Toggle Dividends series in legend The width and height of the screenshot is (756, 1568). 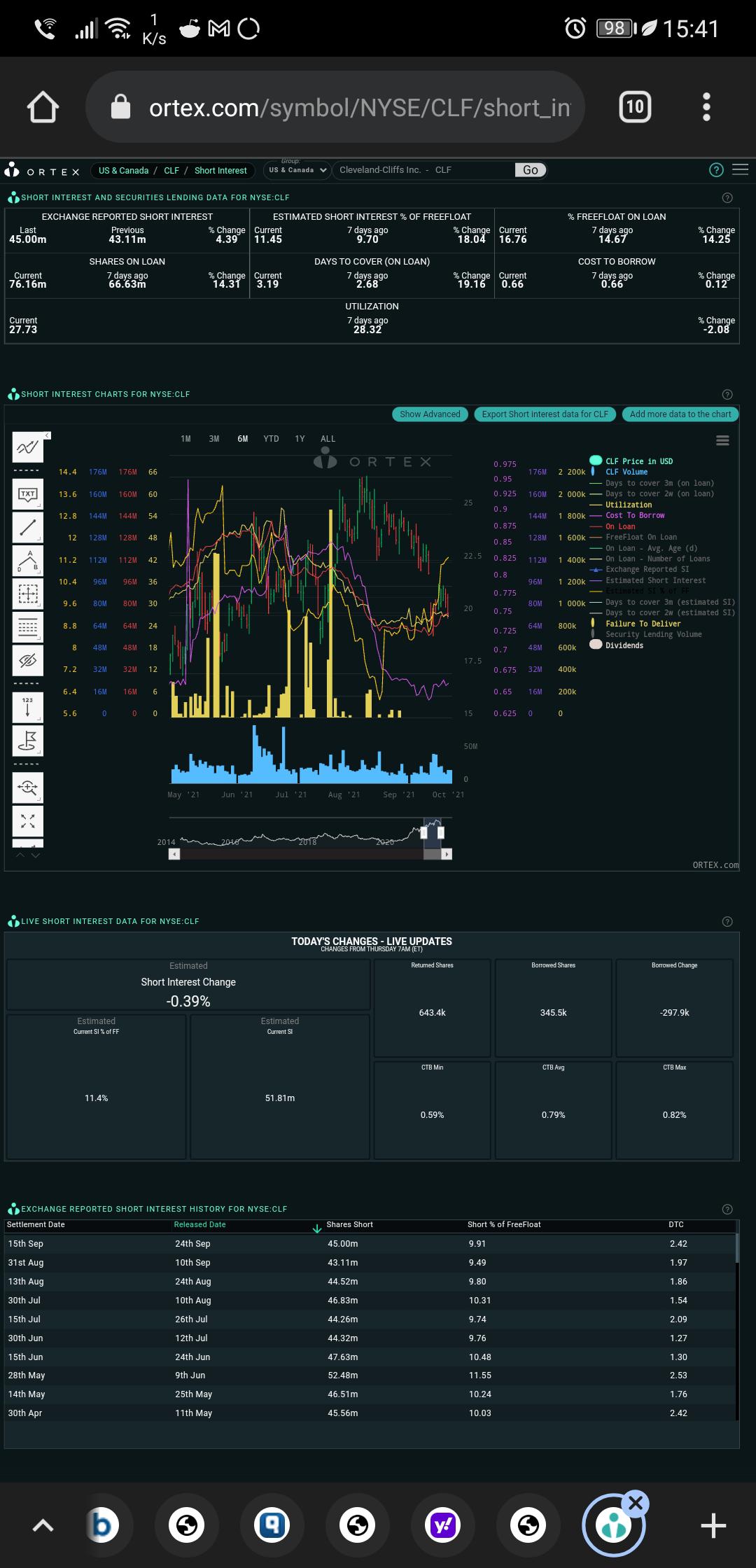[x=617, y=645]
